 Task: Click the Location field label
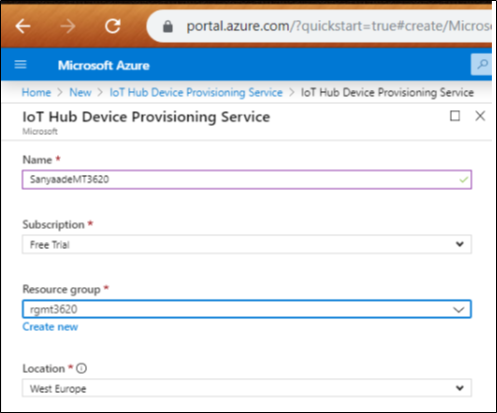44,369
